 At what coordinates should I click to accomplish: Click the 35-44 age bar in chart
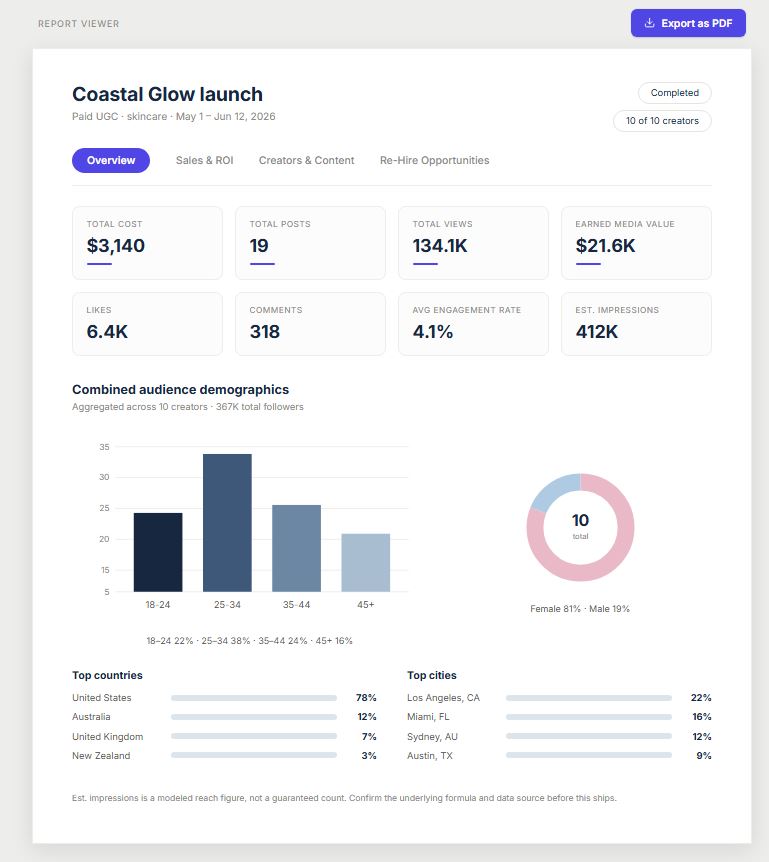[x=296, y=549]
